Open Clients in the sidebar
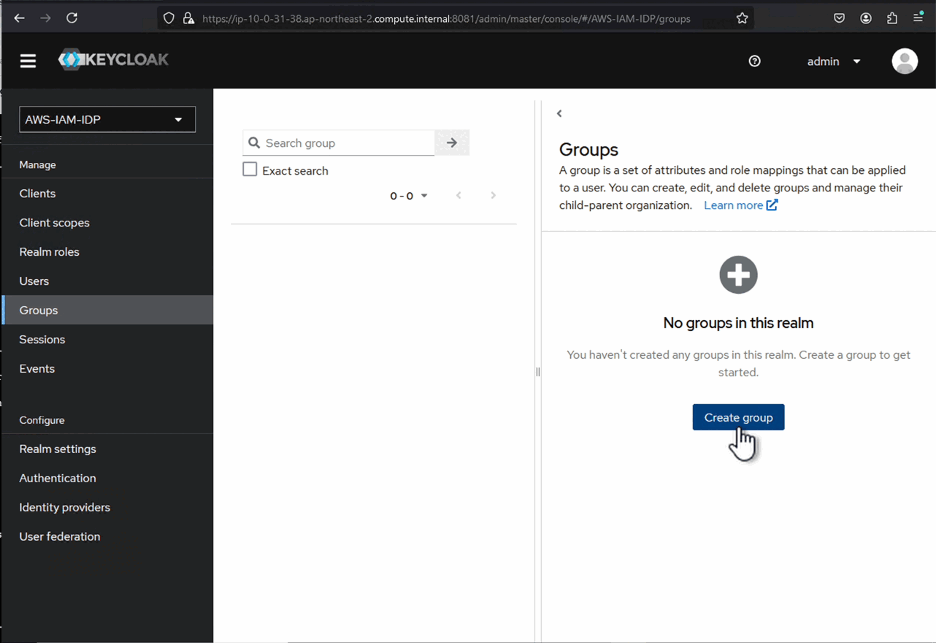The width and height of the screenshot is (936, 644). coord(107,193)
